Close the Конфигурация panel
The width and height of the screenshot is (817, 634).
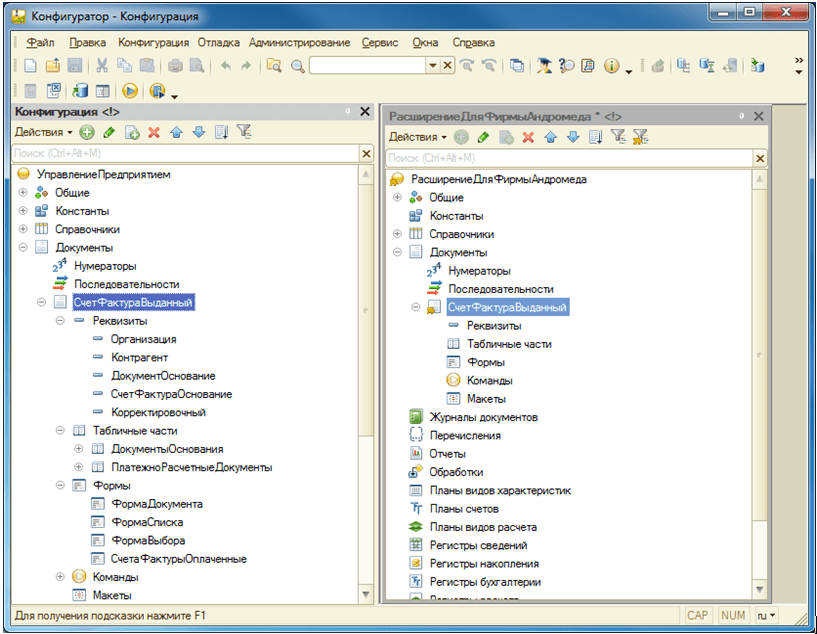click(364, 112)
